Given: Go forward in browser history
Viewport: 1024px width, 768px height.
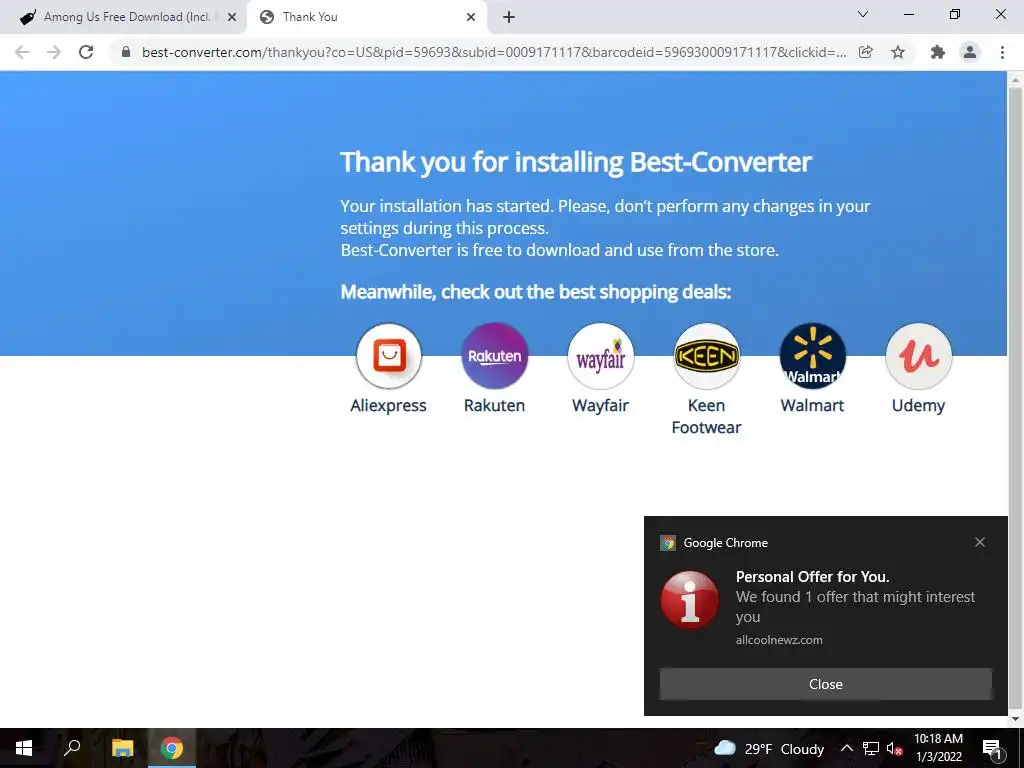Looking at the screenshot, I should (54, 52).
